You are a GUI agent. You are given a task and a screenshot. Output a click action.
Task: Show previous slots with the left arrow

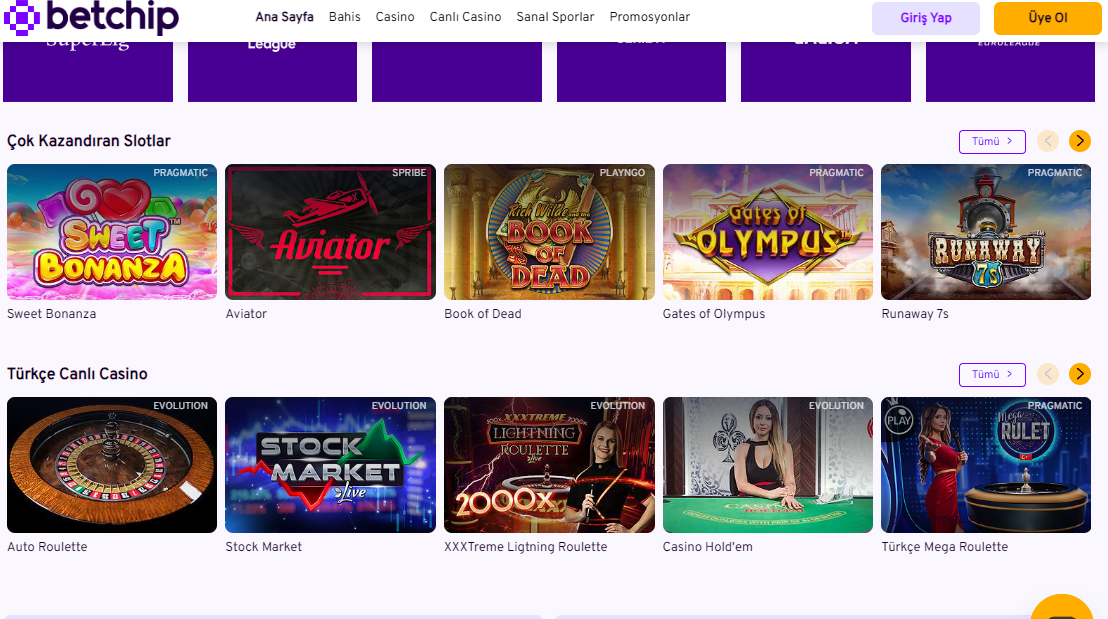point(1047,141)
